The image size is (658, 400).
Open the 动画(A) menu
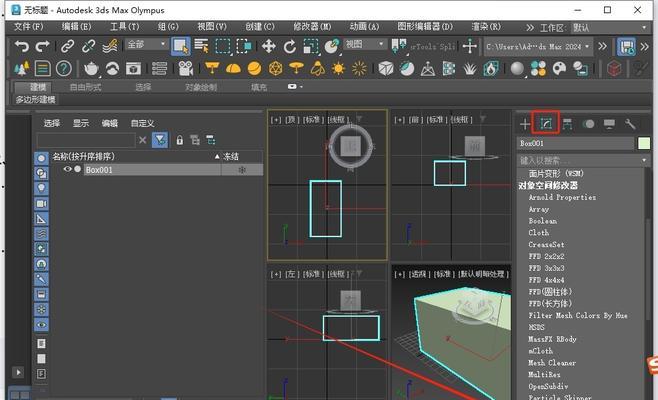[x=364, y=27]
